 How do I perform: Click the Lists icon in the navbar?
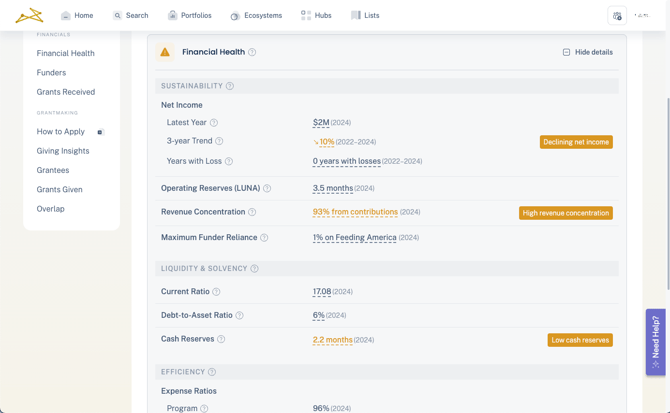[355, 15]
